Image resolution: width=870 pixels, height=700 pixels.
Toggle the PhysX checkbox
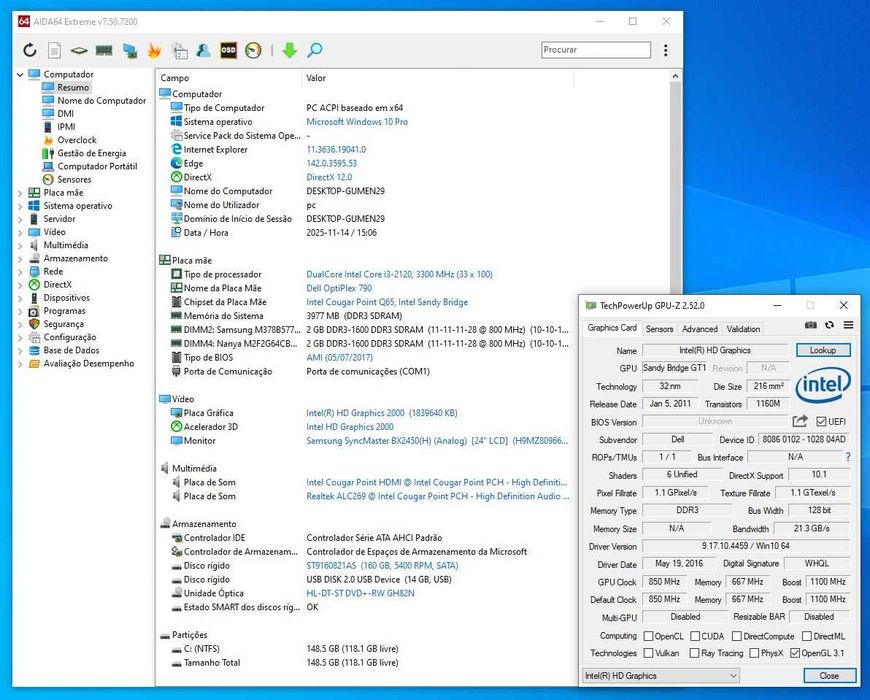(754, 653)
